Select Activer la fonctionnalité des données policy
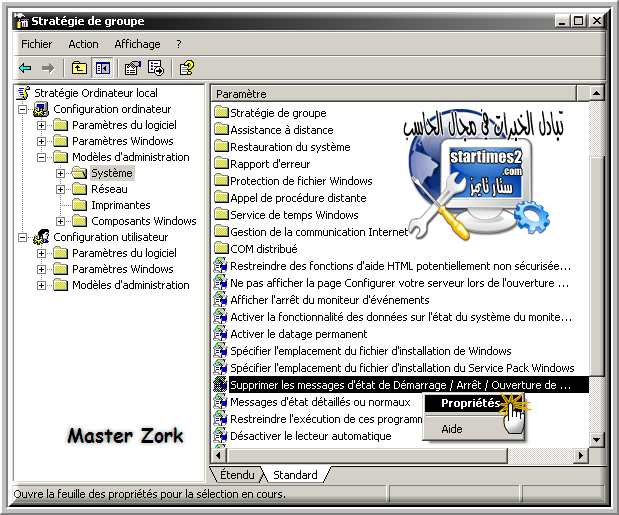This screenshot has height=515, width=619. tap(401, 317)
